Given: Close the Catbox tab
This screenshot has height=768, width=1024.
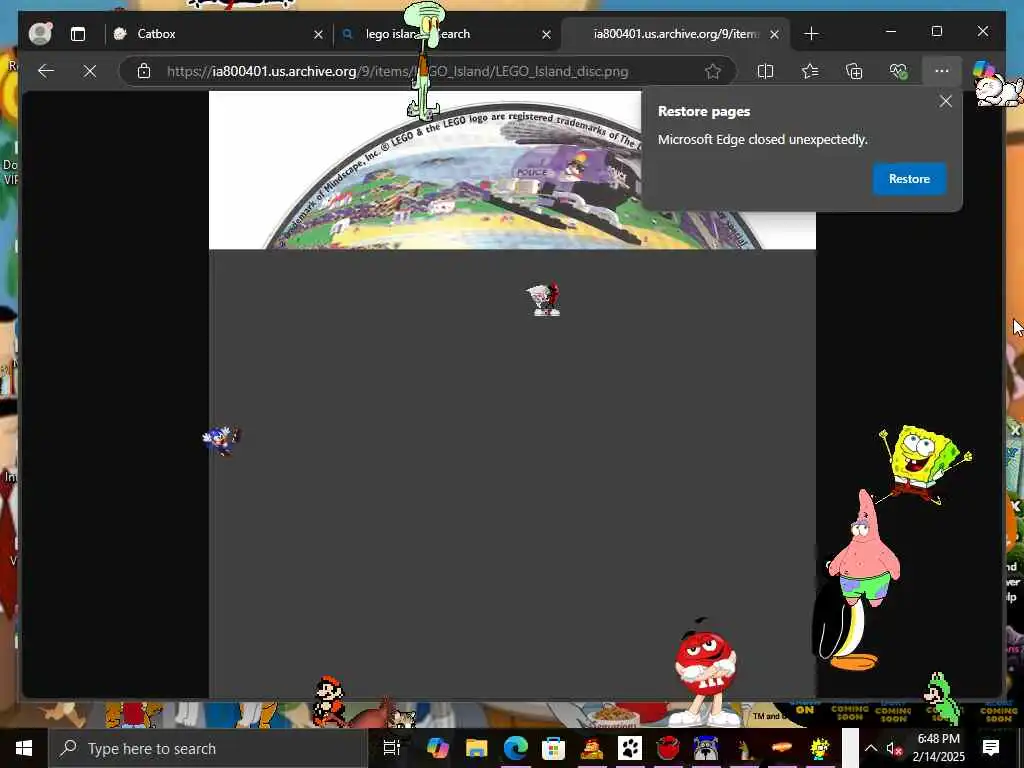Looking at the screenshot, I should [x=318, y=34].
